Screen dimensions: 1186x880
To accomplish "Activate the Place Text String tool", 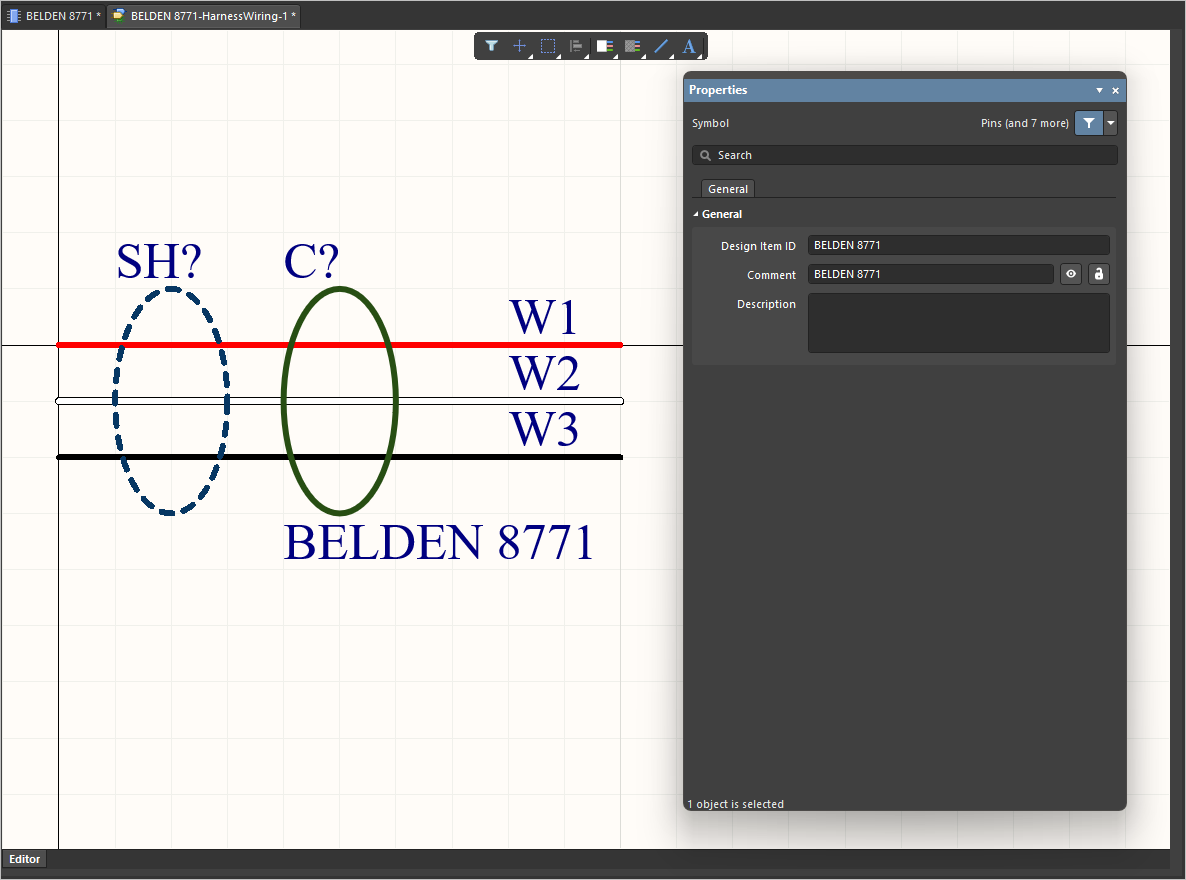I will (x=689, y=46).
